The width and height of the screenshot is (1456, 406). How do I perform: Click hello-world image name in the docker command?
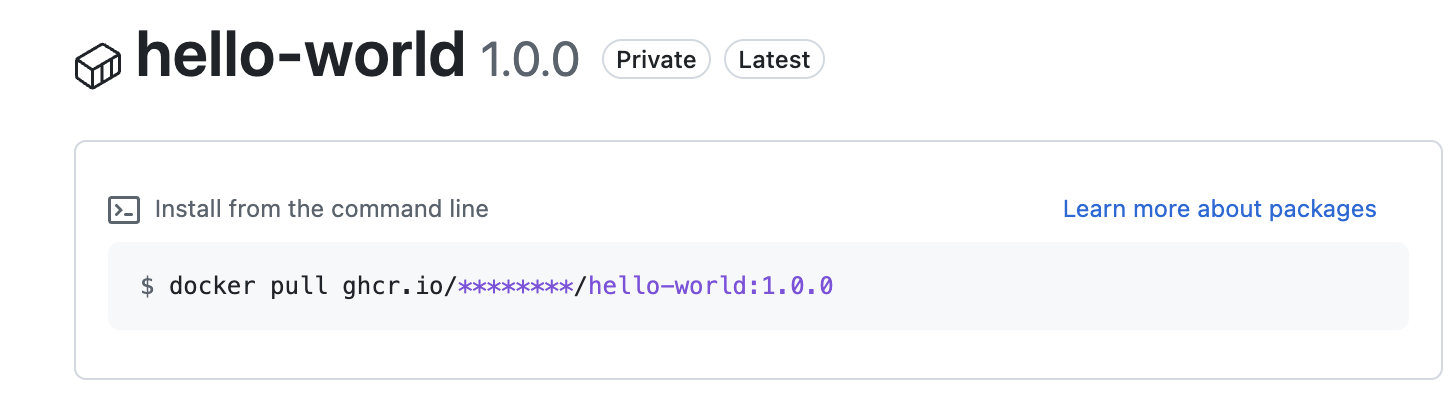click(x=668, y=287)
